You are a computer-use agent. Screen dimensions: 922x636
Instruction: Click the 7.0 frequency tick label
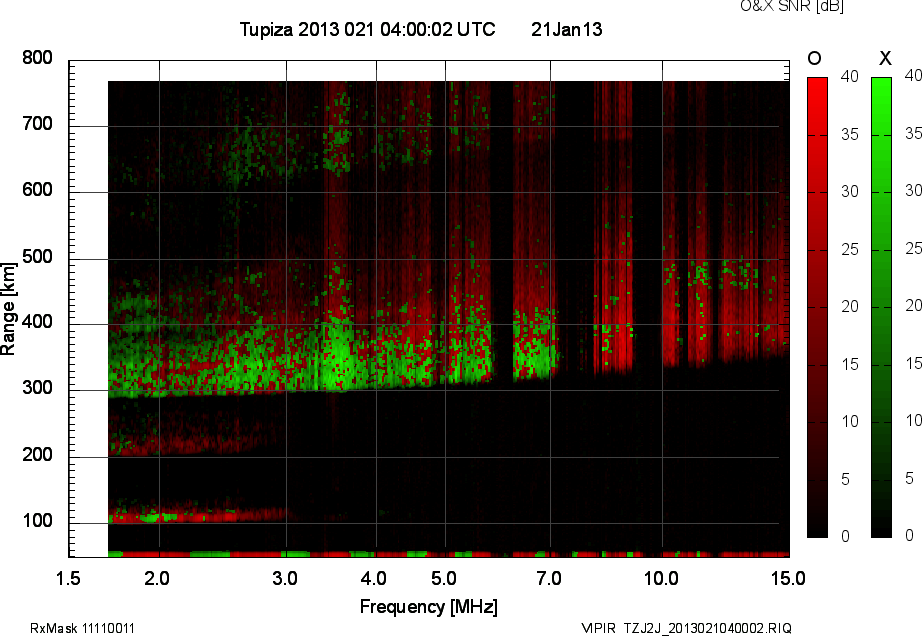pos(549,579)
